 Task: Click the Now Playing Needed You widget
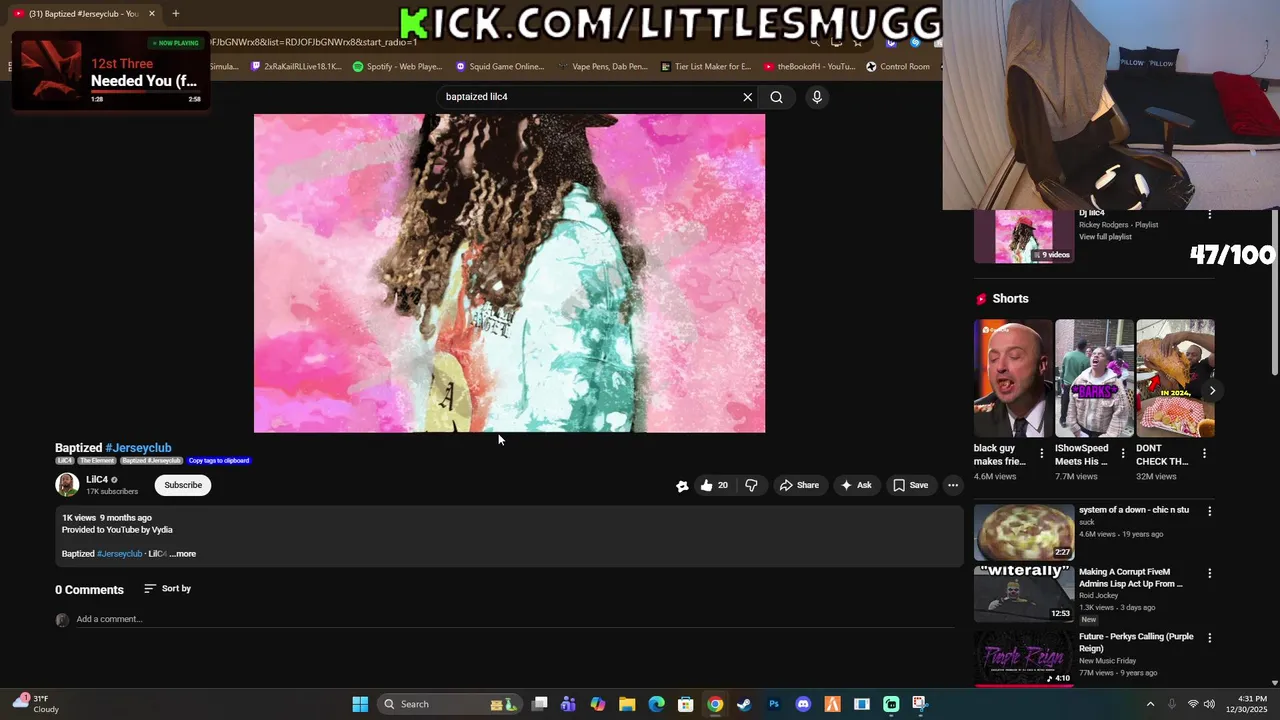pyautogui.click(x=111, y=72)
